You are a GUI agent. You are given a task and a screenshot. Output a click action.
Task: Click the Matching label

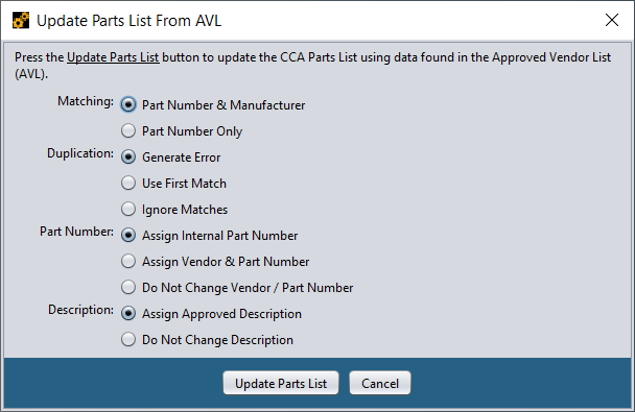85,101
